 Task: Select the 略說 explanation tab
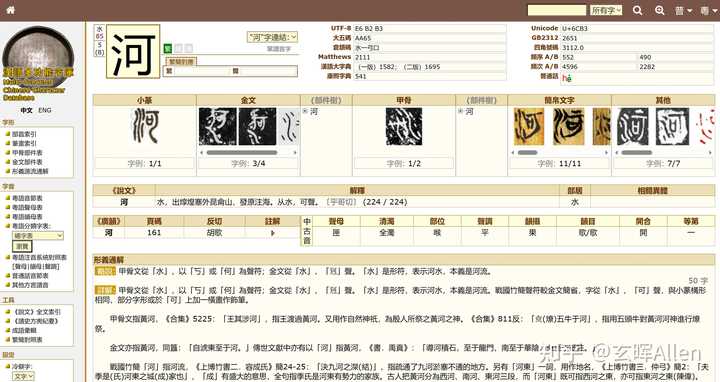coord(105,271)
